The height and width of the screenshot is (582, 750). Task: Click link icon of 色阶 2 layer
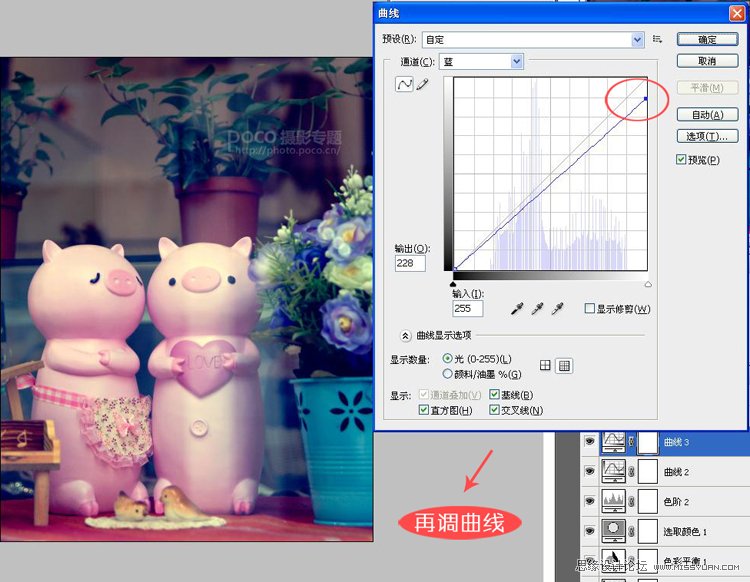(x=631, y=501)
